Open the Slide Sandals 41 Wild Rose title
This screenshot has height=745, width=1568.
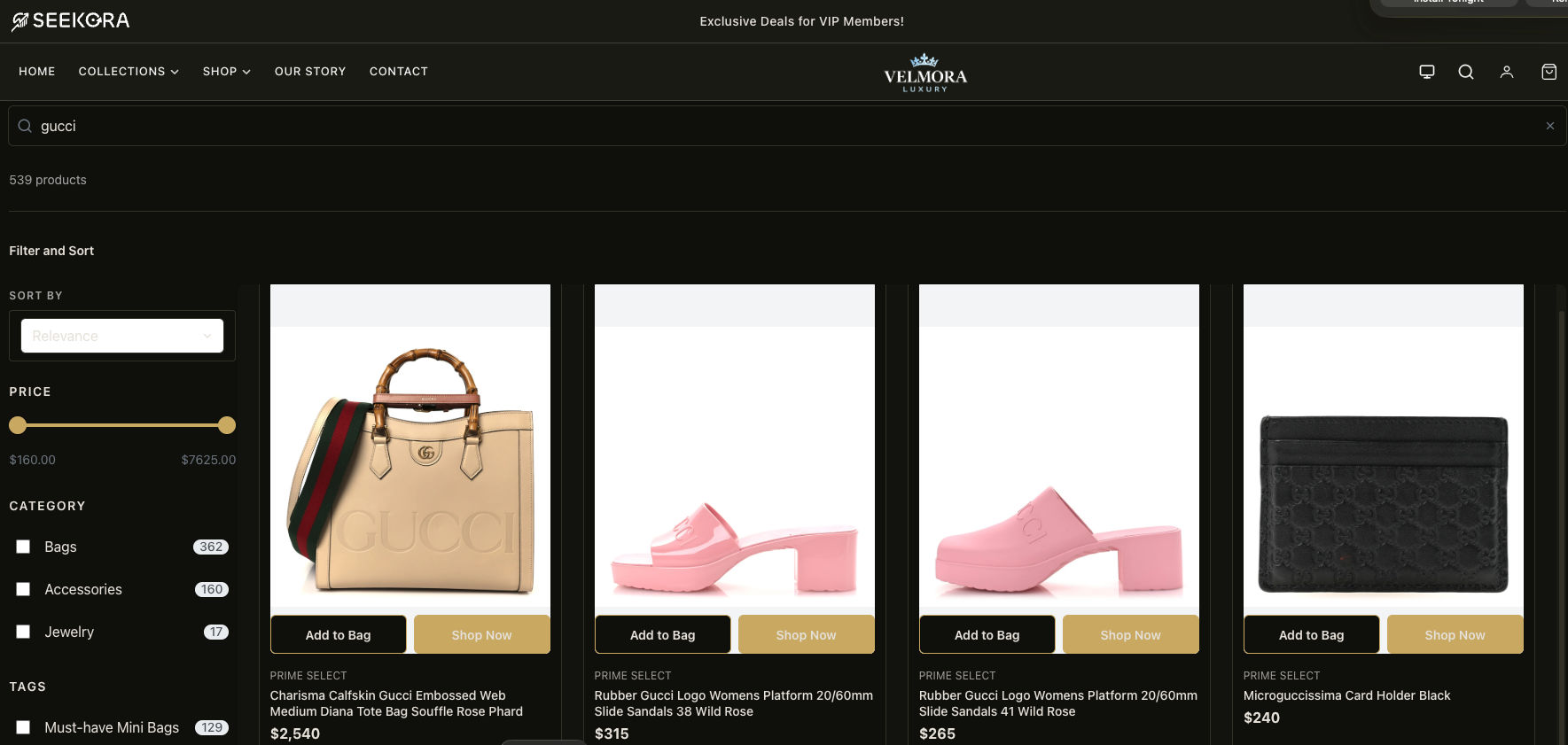click(1058, 703)
